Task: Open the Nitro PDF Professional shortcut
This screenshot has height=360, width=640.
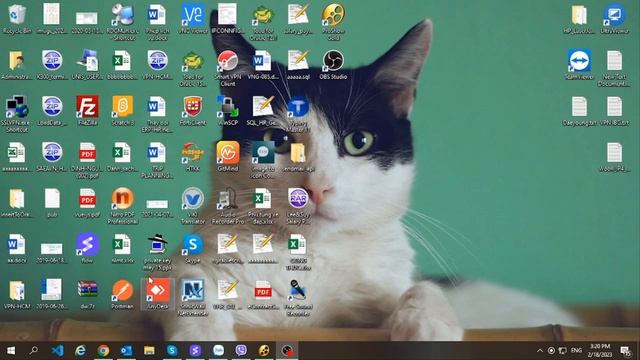Action: (122, 206)
